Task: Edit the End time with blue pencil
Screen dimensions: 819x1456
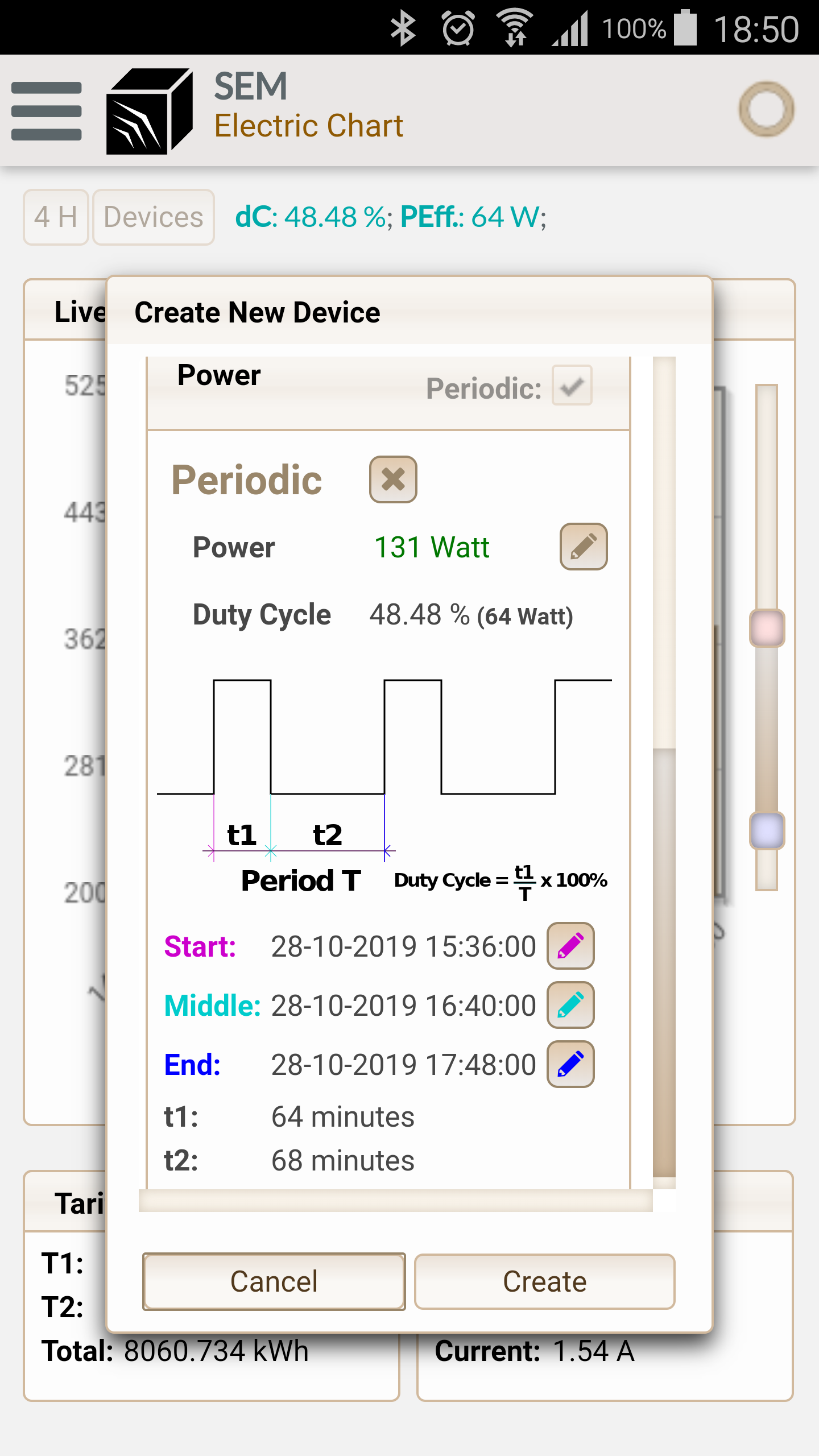Action: click(570, 1064)
